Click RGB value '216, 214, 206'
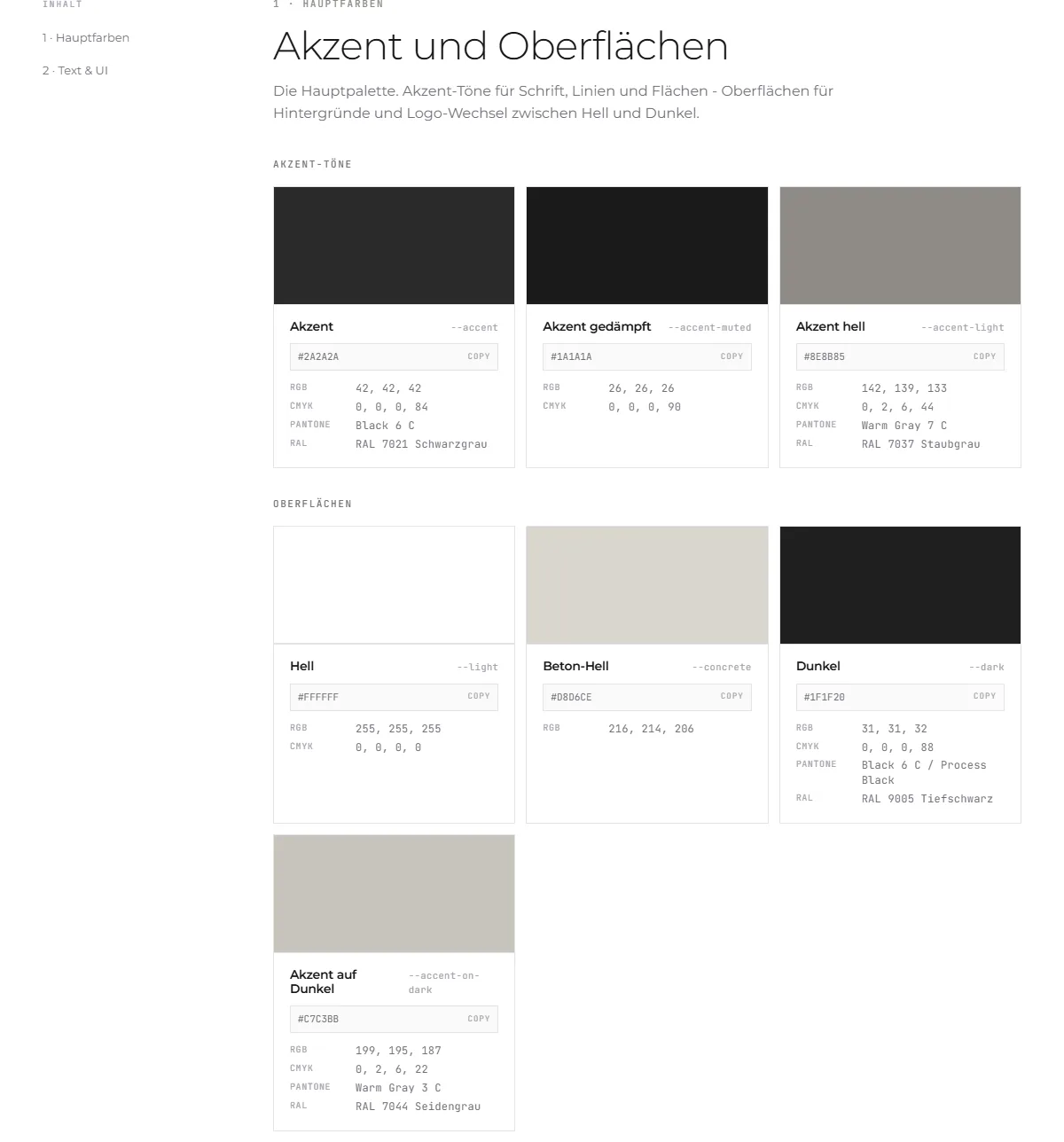Viewport: 1064px width, 1142px height. coord(651,729)
